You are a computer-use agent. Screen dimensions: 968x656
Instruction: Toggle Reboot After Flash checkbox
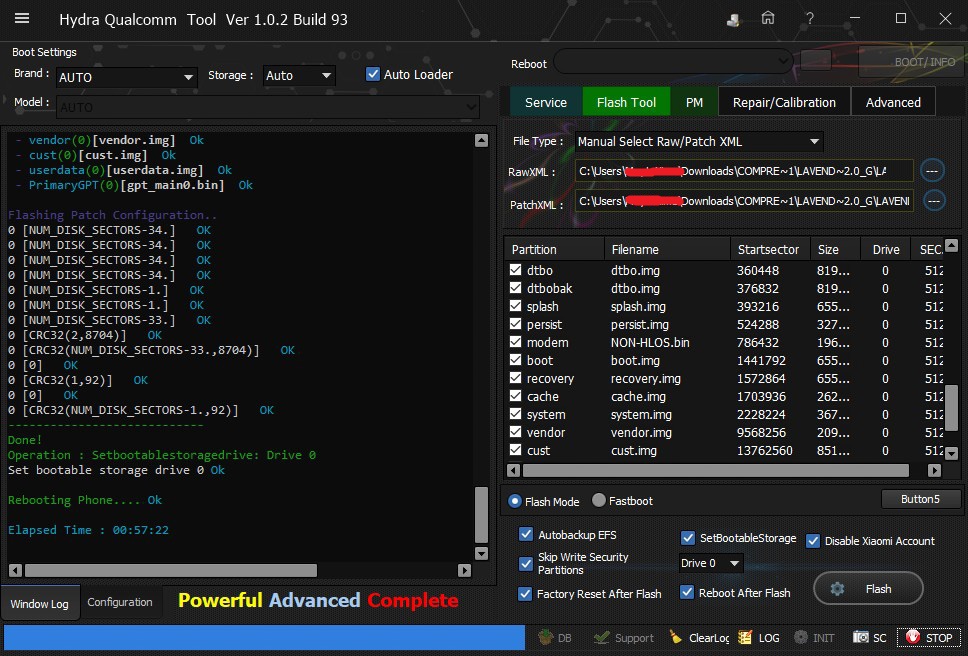pyautogui.click(x=687, y=592)
